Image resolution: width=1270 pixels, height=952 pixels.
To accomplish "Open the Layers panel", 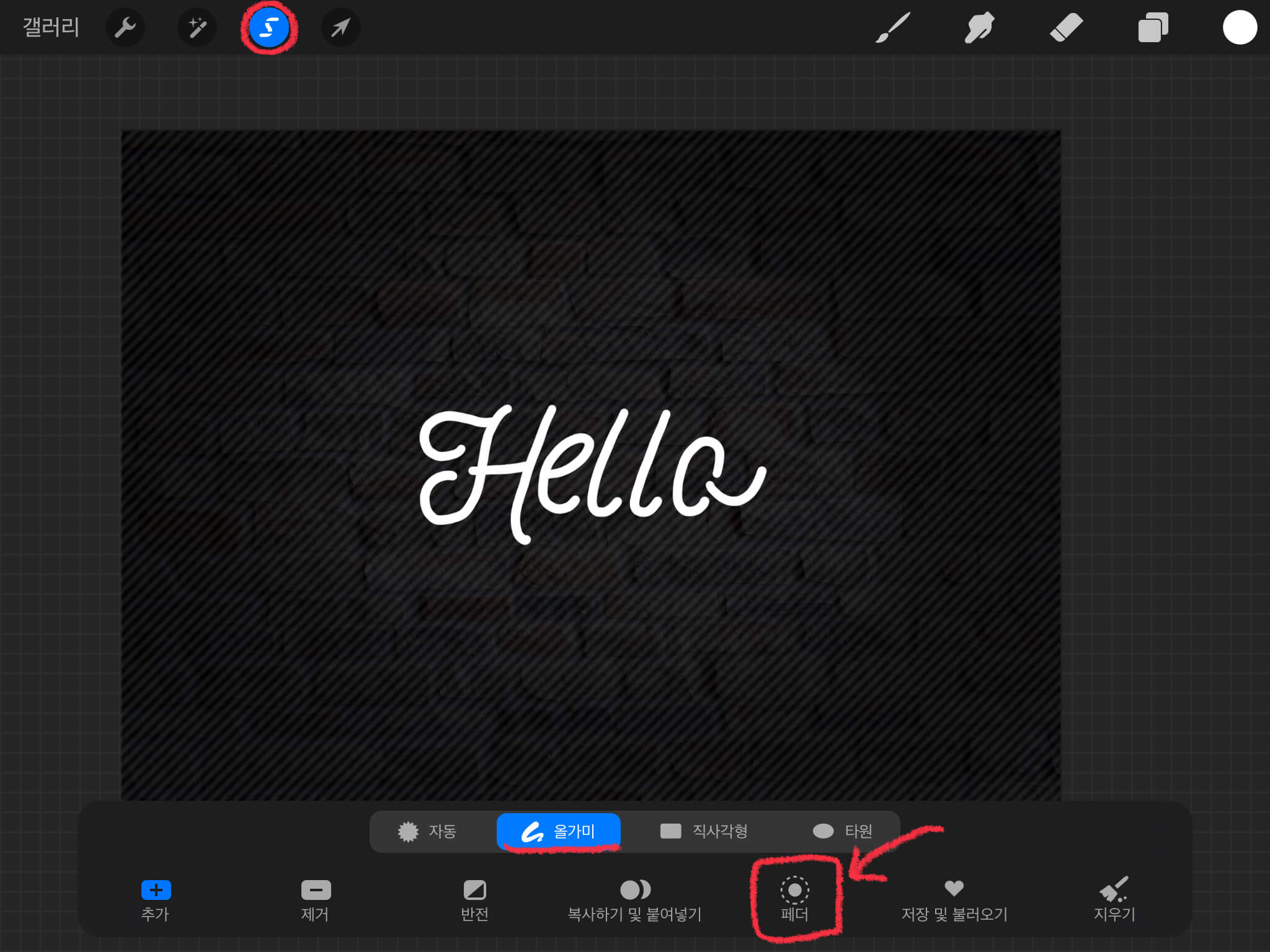I will click(1153, 28).
